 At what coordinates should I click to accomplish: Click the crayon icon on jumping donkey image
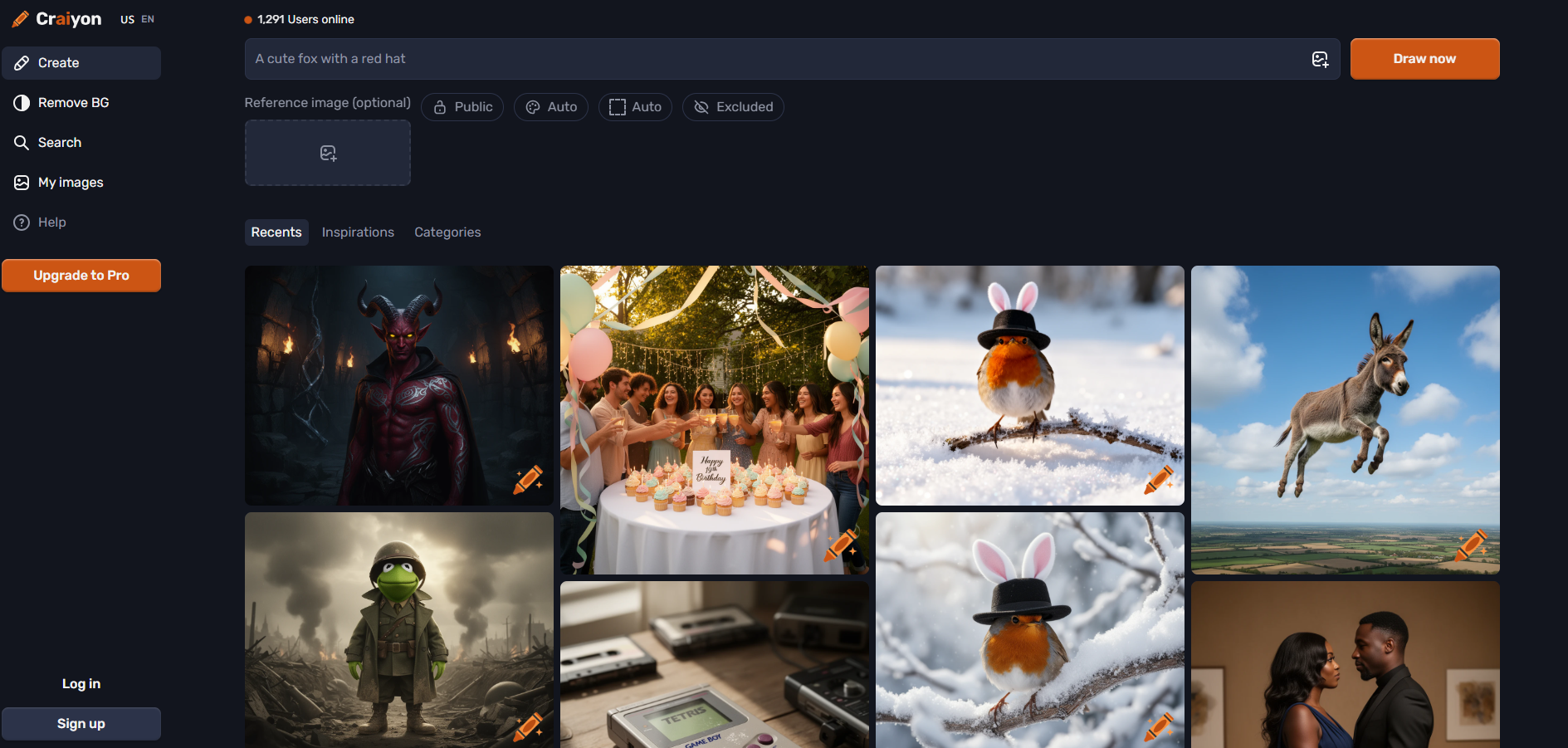tap(1473, 546)
